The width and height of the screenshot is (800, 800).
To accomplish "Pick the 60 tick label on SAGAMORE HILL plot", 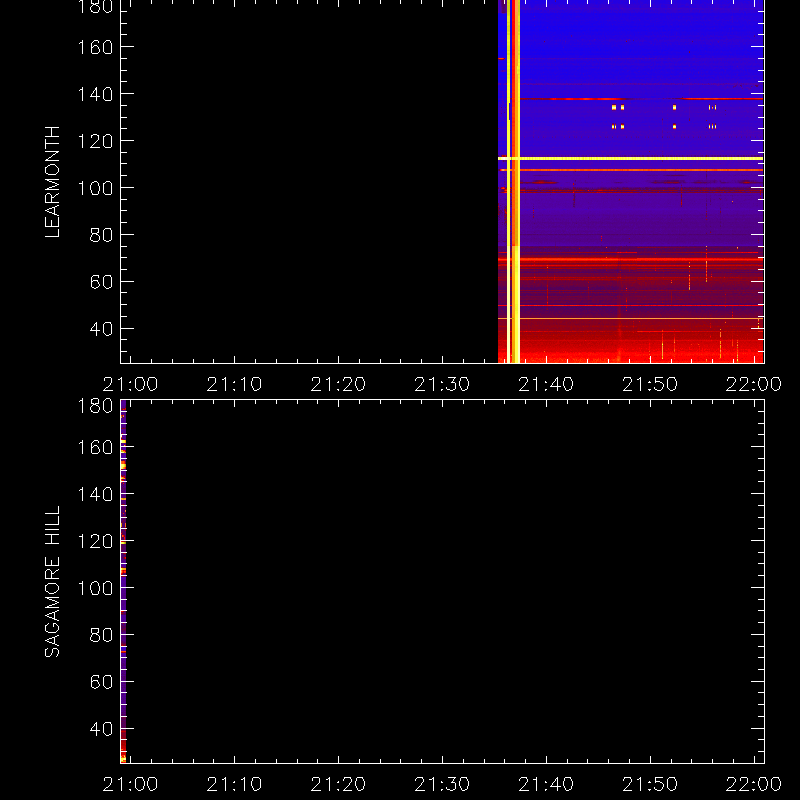I will 101,682.
